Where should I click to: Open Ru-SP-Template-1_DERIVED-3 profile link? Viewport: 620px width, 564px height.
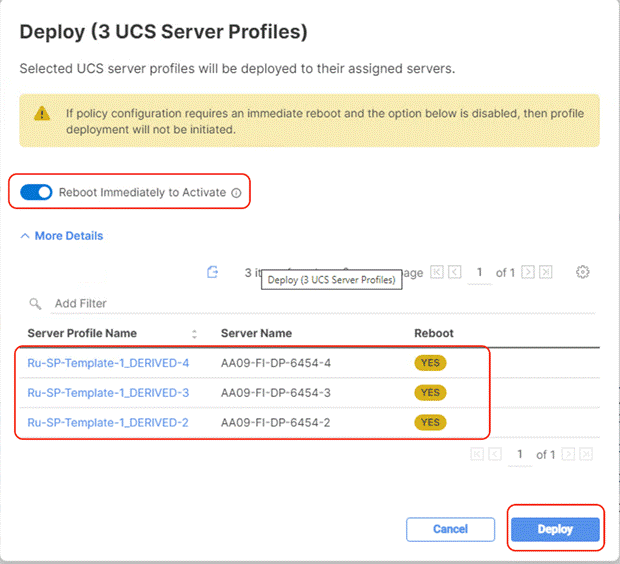(108, 392)
